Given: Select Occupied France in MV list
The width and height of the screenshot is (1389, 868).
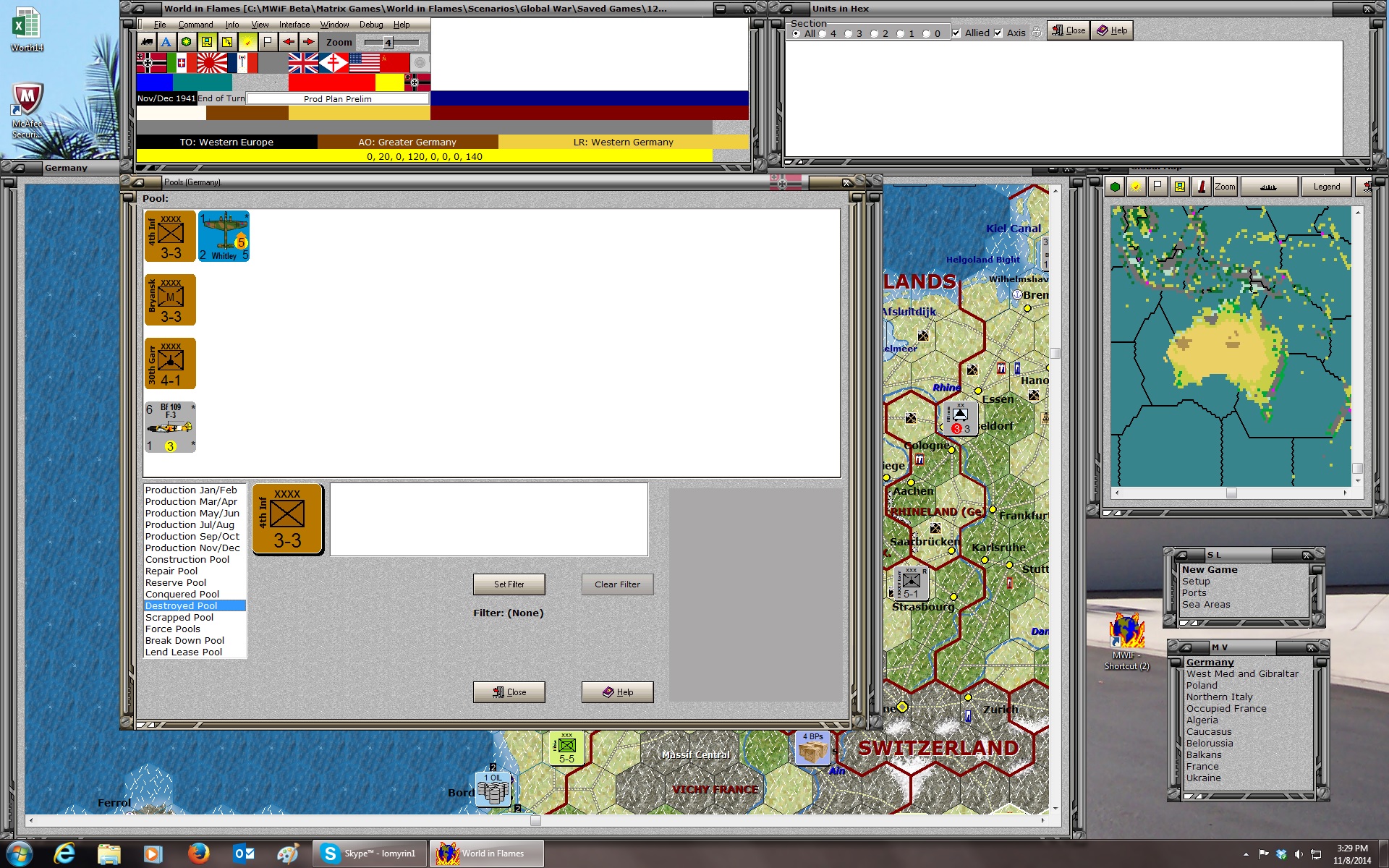Looking at the screenshot, I should point(1226,708).
